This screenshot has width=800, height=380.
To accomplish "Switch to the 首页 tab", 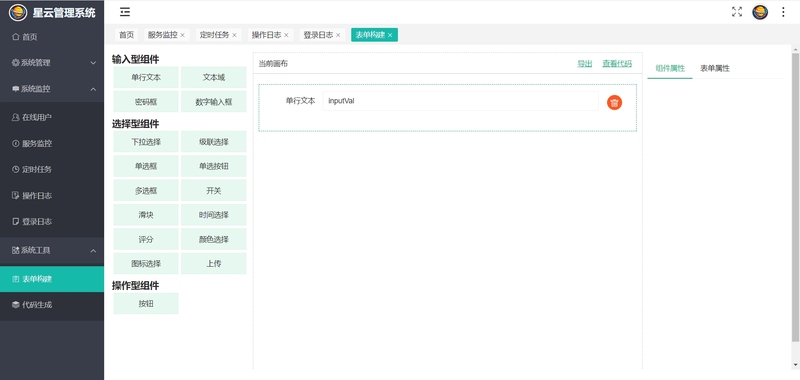I will (x=126, y=35).
